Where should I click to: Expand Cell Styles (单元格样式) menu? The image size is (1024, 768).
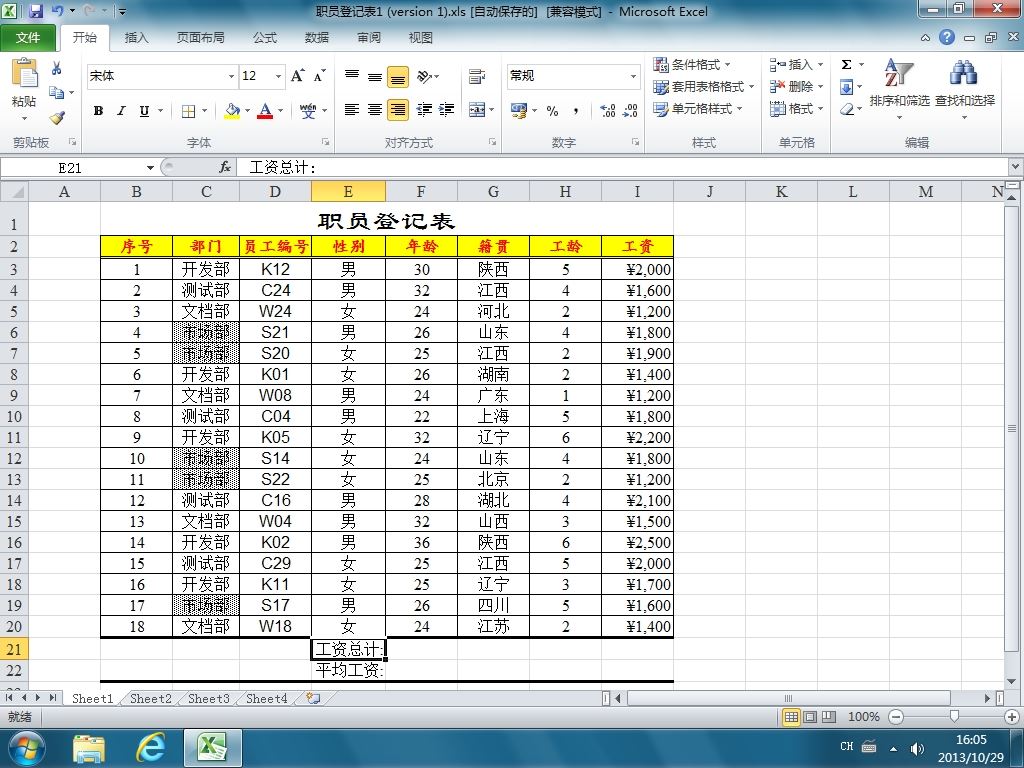pos(698,109)
